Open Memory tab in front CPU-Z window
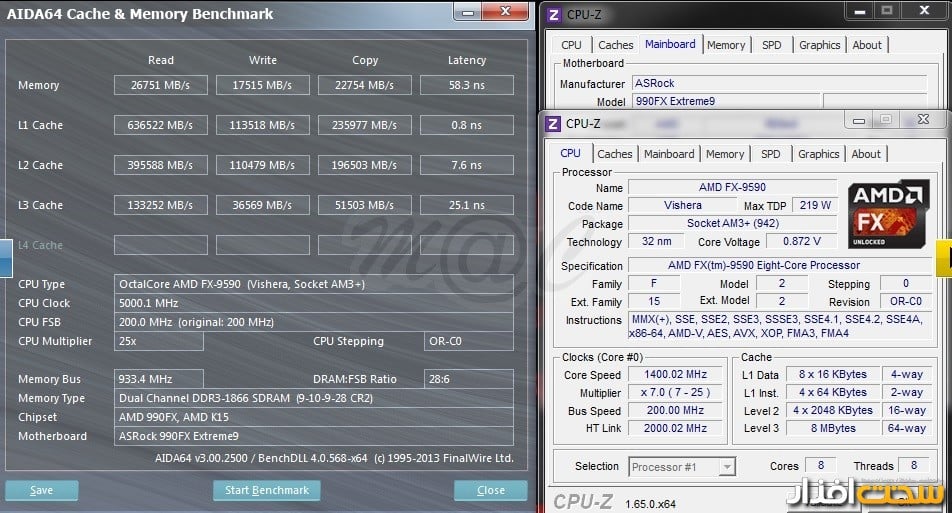 tap(725, 154)
